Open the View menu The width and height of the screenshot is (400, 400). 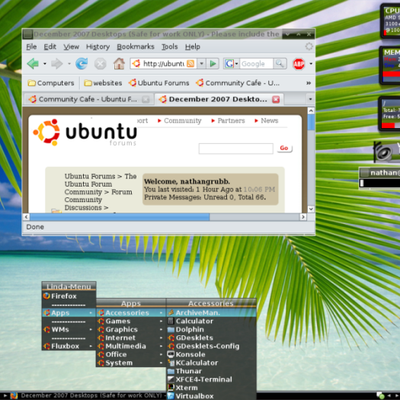click(x=71, y=47)
